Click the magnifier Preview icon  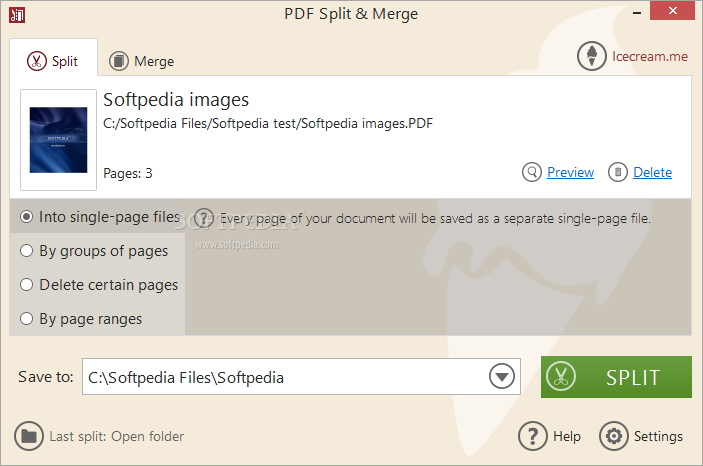click(532, 172)
